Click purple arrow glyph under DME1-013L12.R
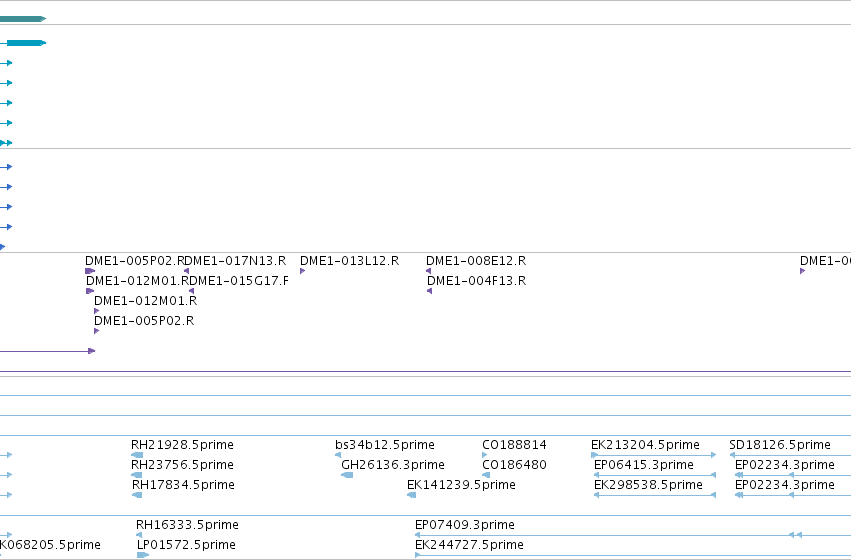 (x=302, y=271)
